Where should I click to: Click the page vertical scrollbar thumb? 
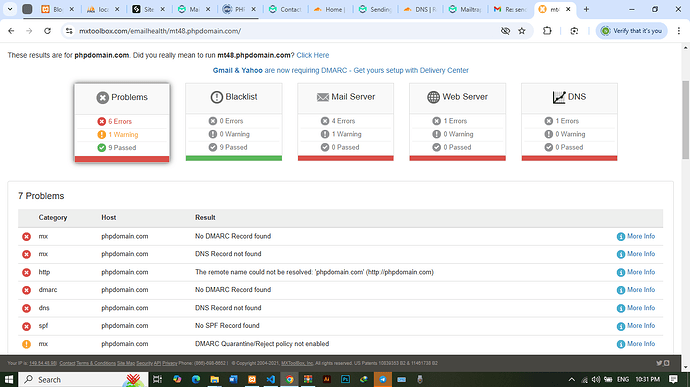click(x=686, y=120)
